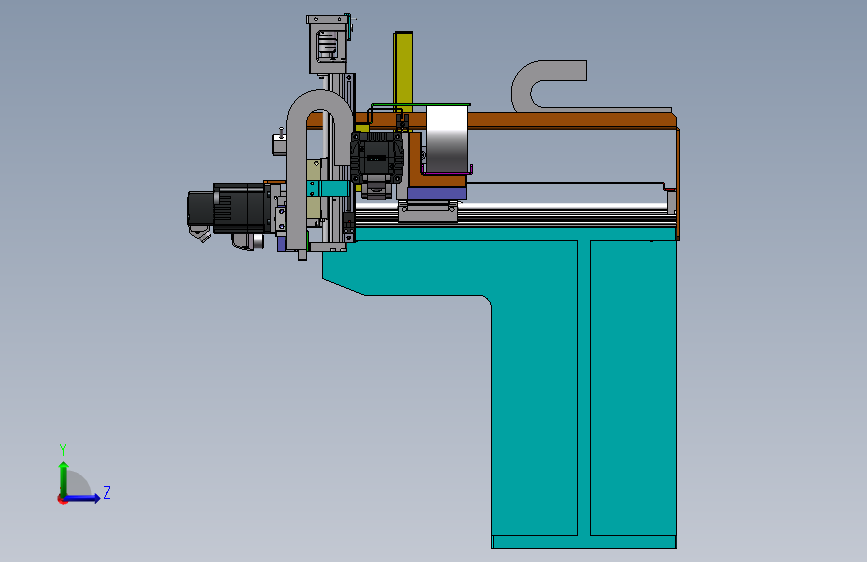Select the white curved panel in the center
Viewport: 867px width, 562px height.
point(447,138)
